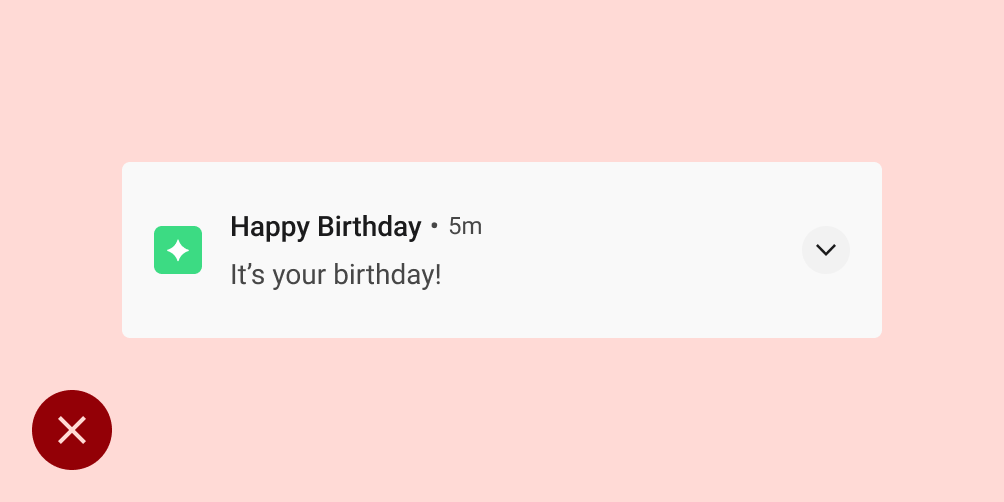Click the red circular X icon
The image size is (1004, 502).
point(72,430)
